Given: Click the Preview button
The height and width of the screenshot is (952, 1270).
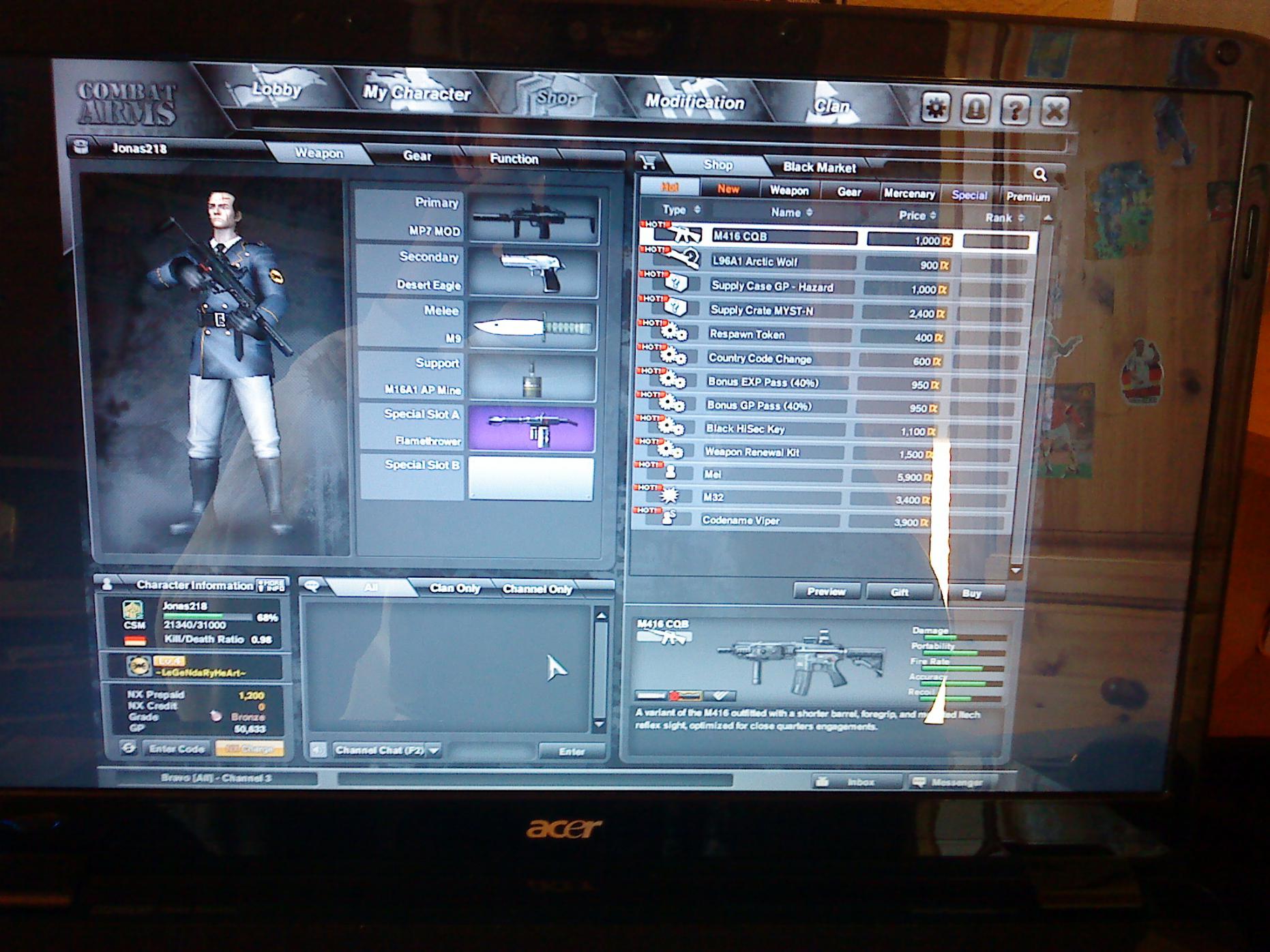Looking at the screenshot, I should coord(826,591).
